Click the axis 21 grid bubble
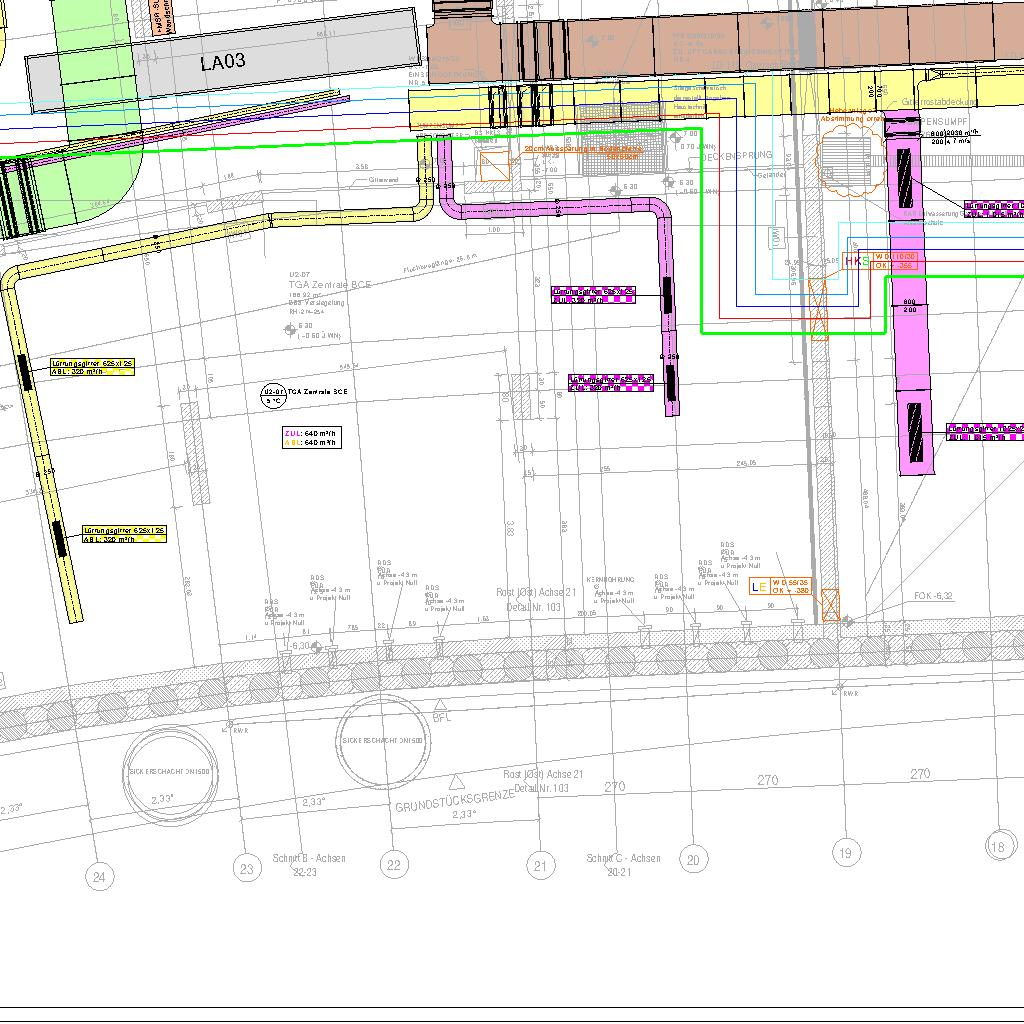1024x1024 pixels. 541,866
